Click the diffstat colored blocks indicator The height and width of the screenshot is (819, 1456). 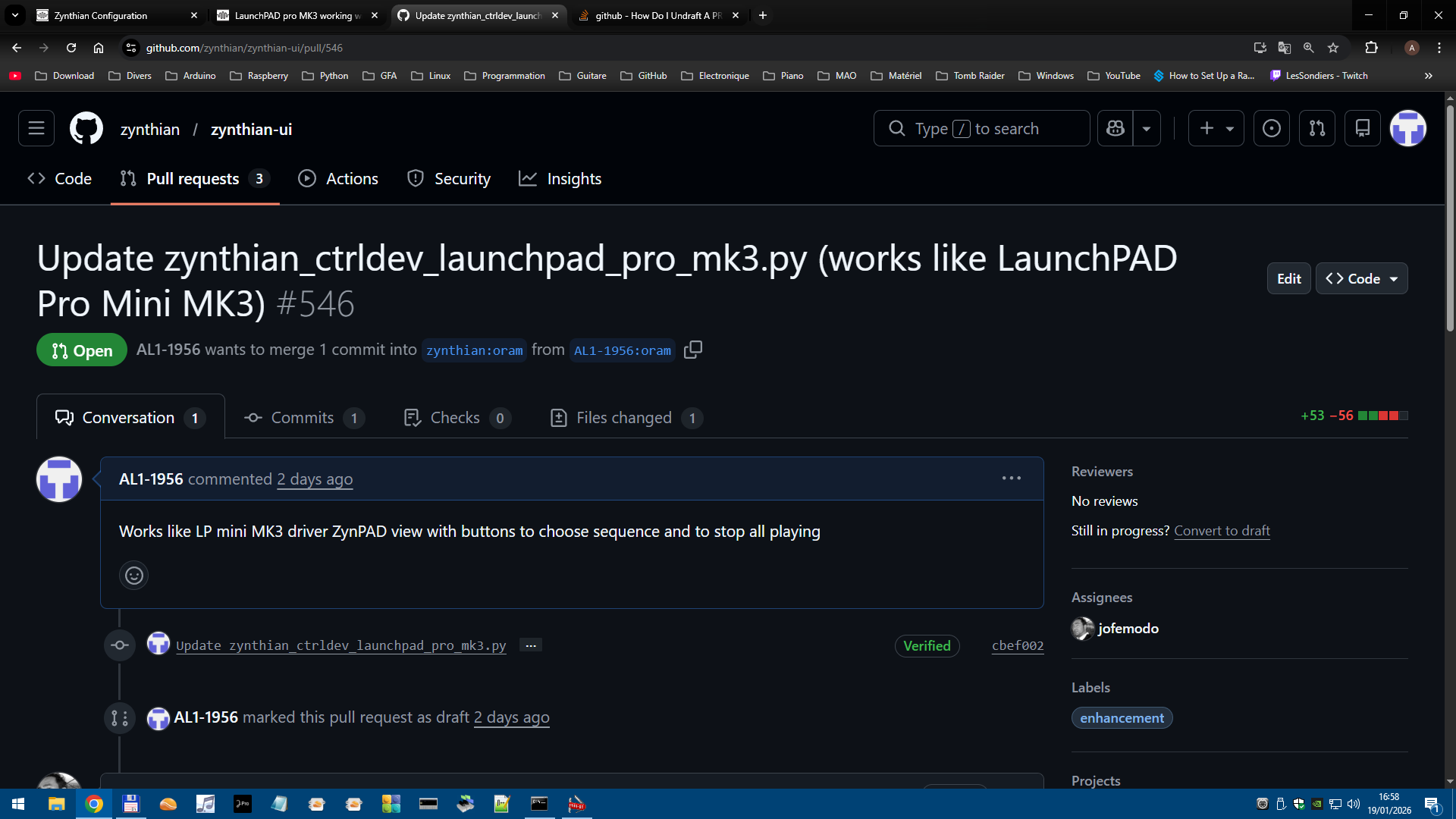(1382, 416)
